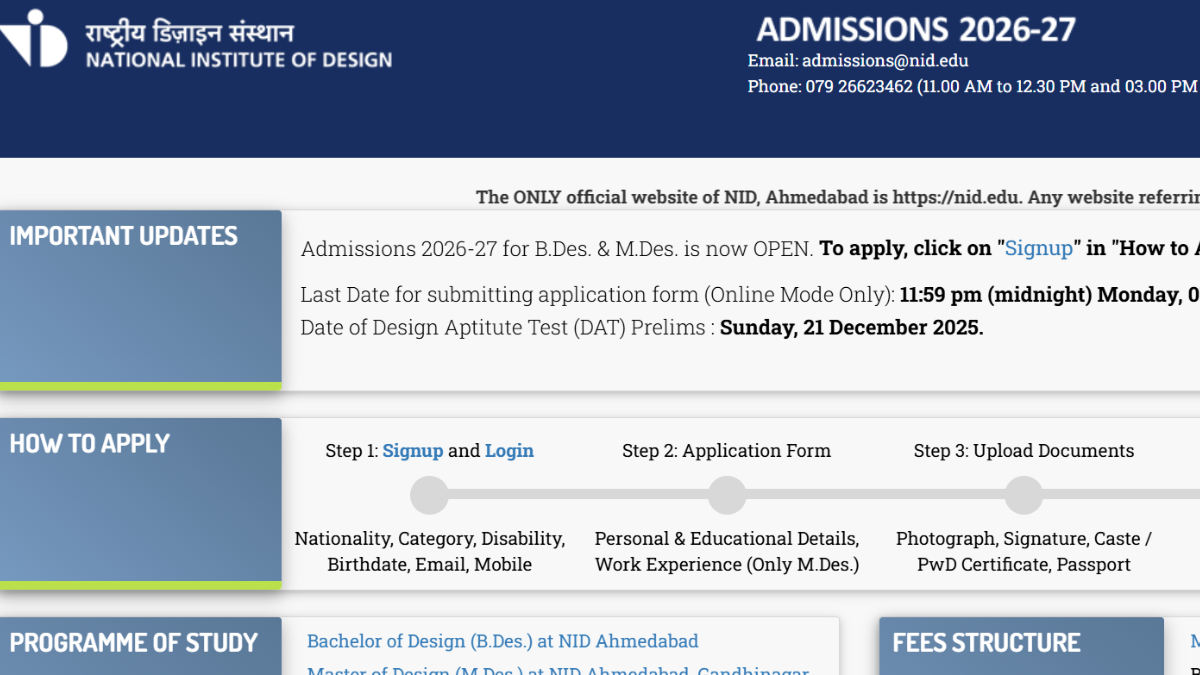Open the Master of Design programme link
Viewport: 1200px width, 675px height.
point(558,669)
